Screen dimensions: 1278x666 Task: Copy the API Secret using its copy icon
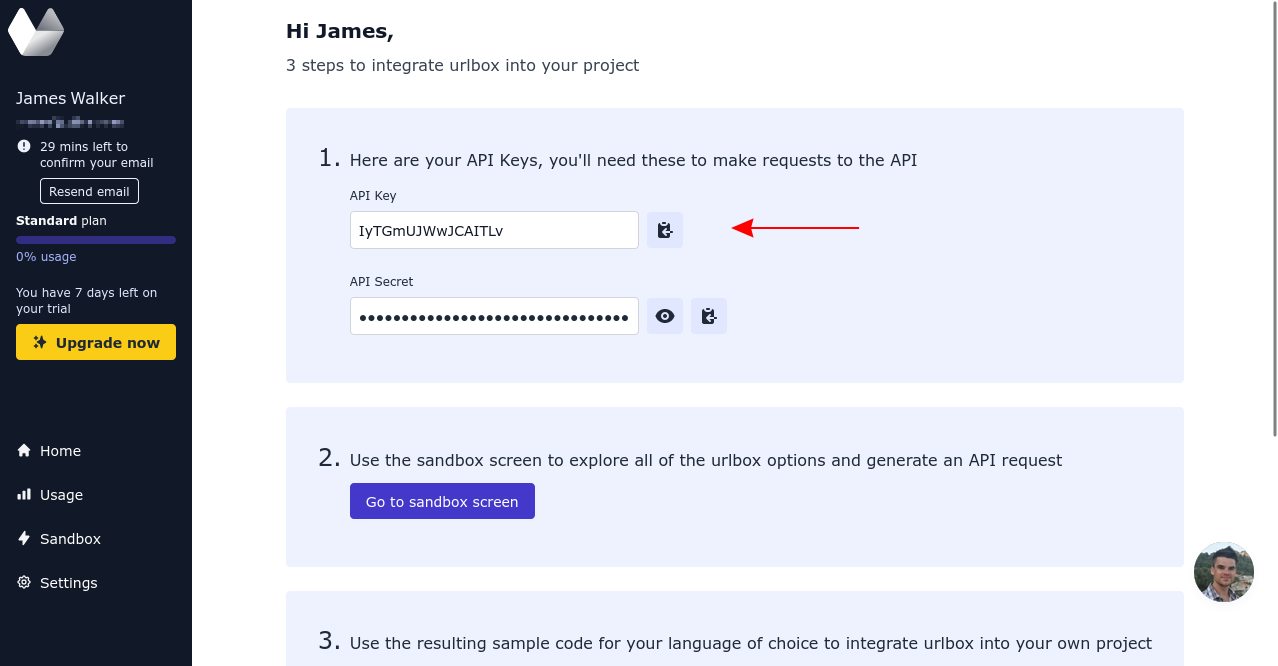(708, 316)
